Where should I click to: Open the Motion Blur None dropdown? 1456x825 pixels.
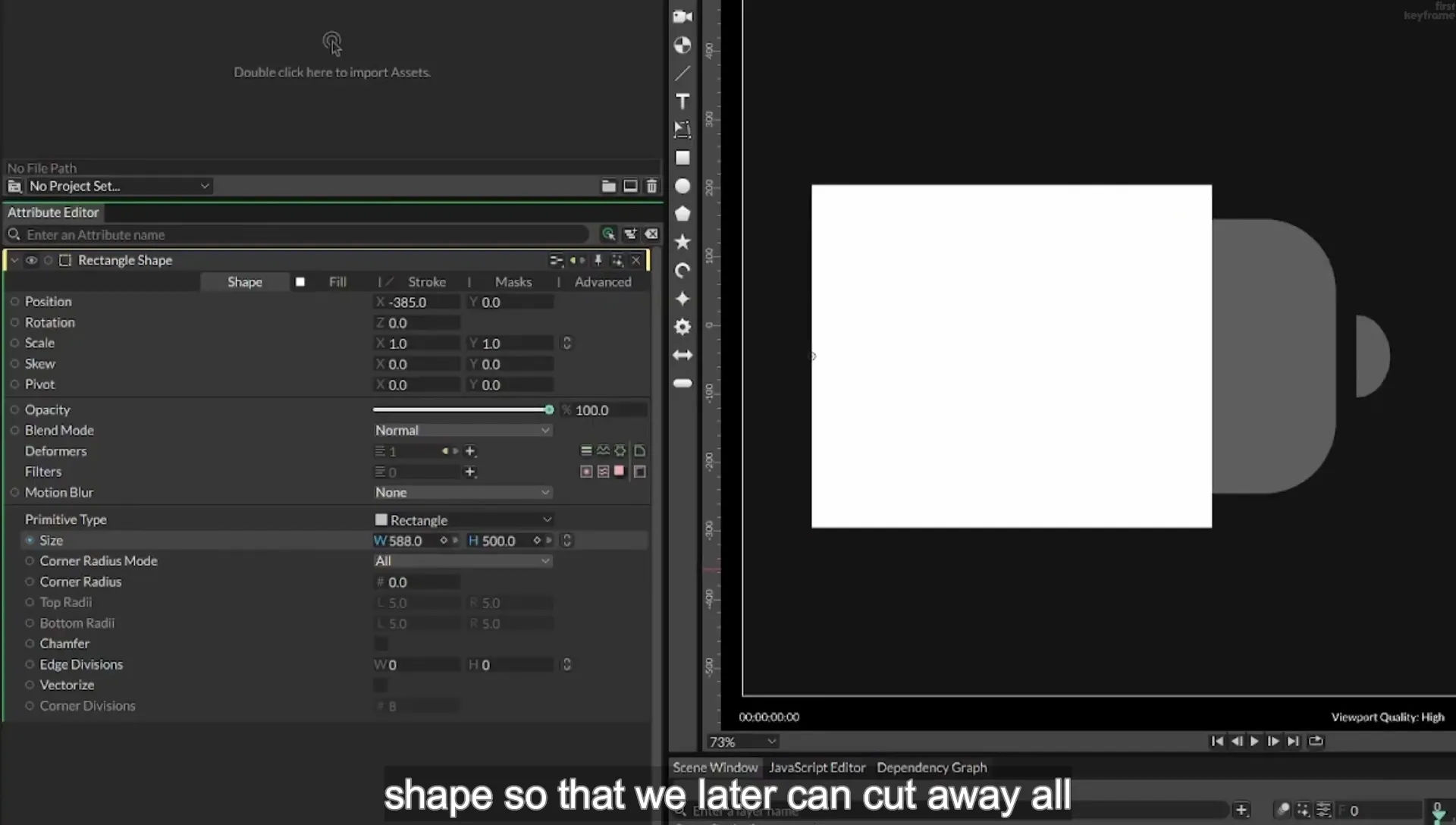pos(463,492)
